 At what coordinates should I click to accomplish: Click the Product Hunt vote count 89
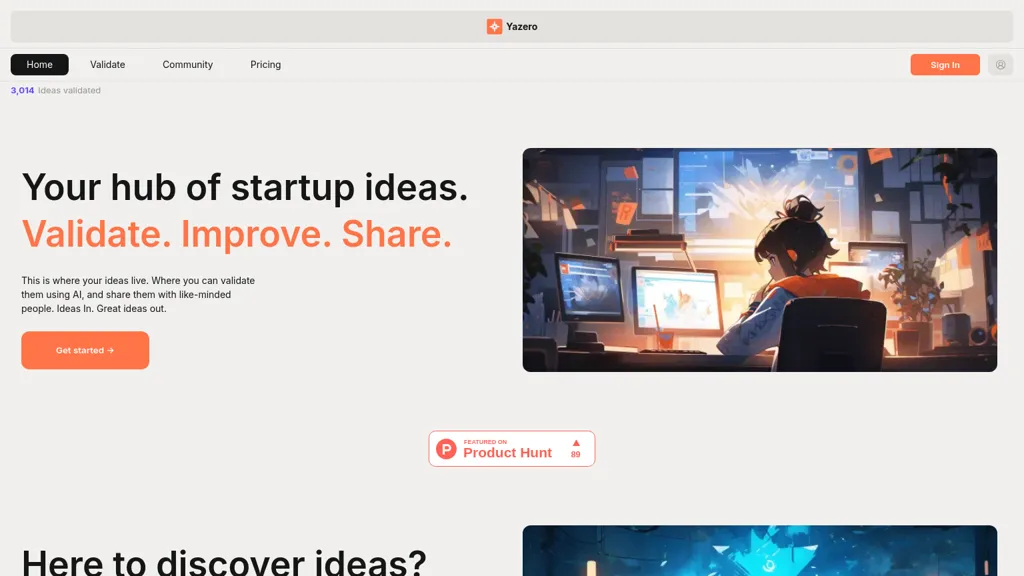click(575, 455)
